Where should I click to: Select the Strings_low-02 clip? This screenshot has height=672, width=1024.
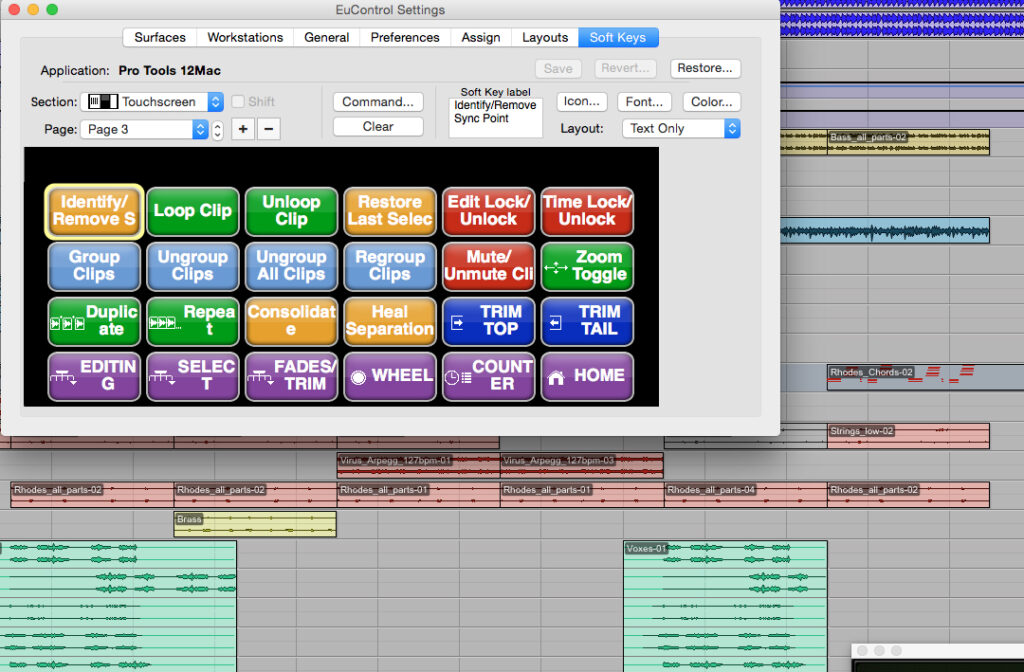click(908, 436)
